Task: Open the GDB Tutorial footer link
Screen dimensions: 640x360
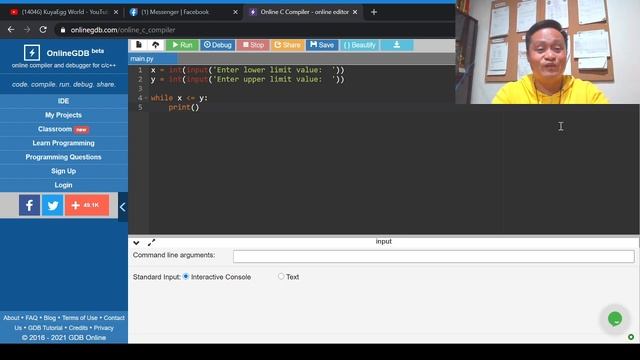Action: [45, 328]
